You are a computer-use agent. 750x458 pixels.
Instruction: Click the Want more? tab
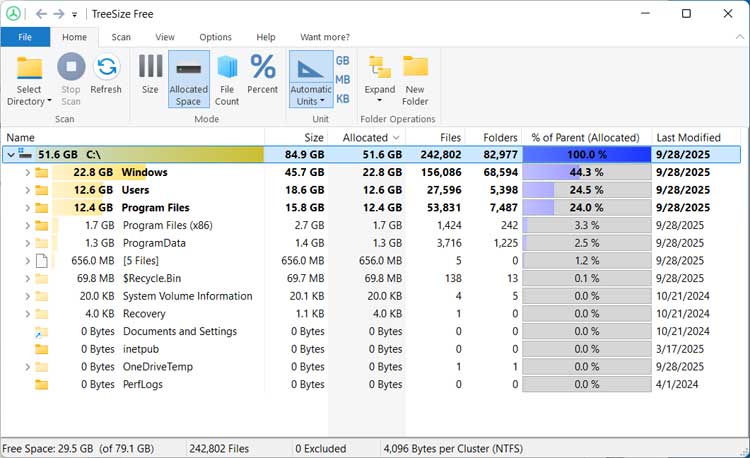(x=325, y=37)
